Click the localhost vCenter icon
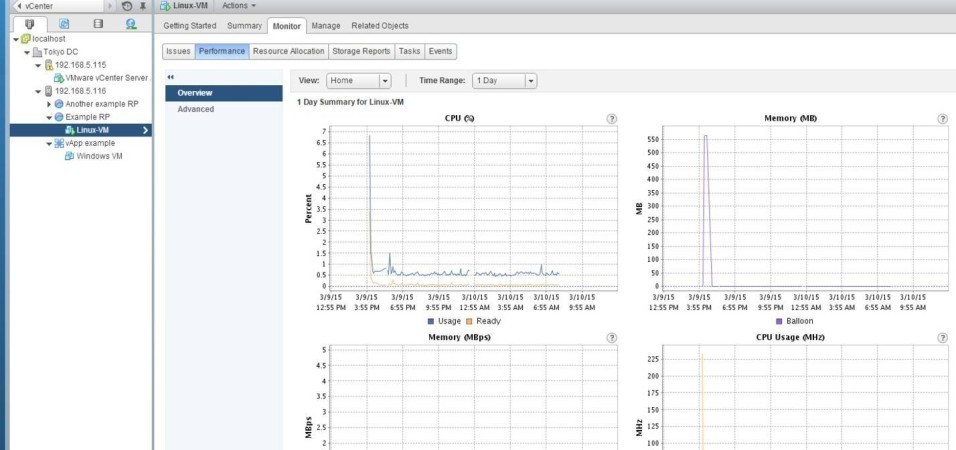This screenshot has height=450, width=956. [26, 39]
